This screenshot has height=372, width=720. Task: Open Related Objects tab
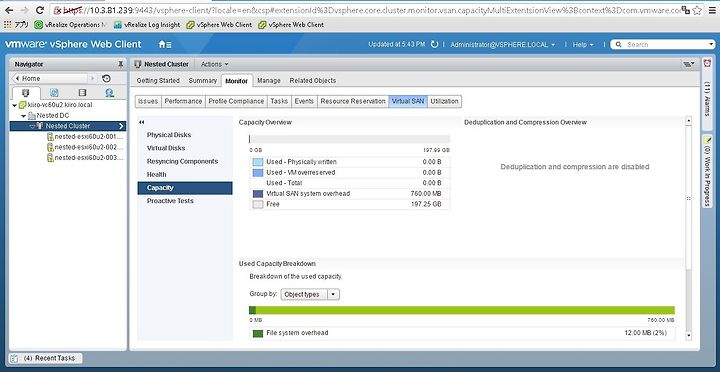click(313, 80)
